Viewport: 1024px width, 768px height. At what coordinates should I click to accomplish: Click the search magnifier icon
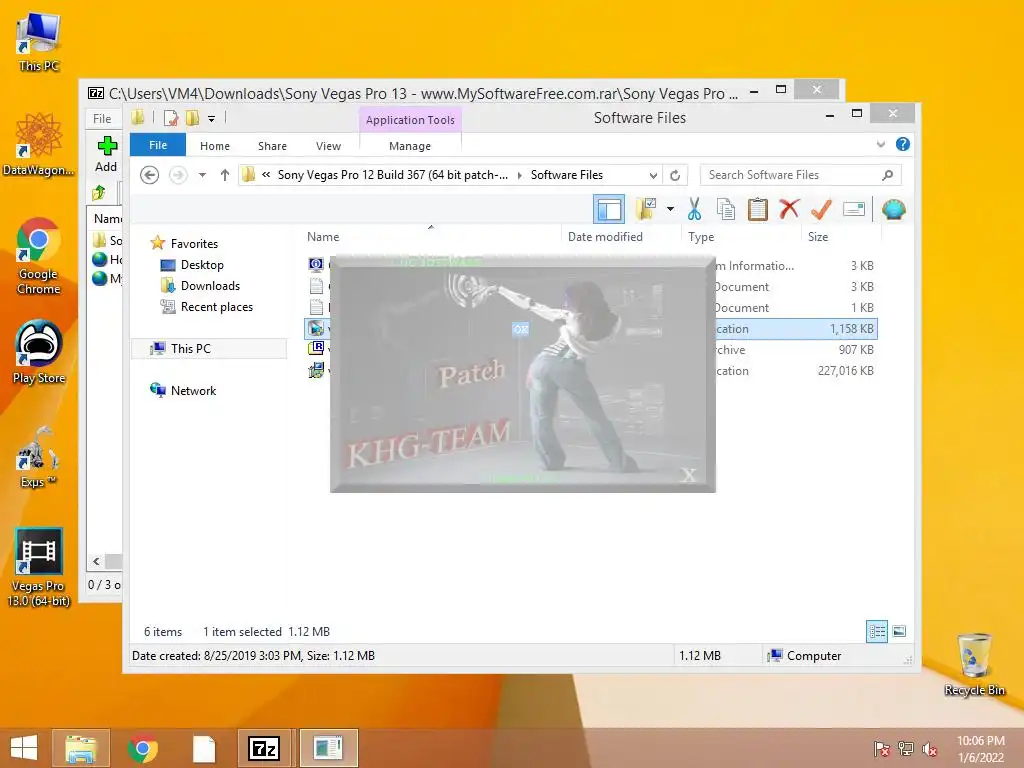(x=888, y=175)
